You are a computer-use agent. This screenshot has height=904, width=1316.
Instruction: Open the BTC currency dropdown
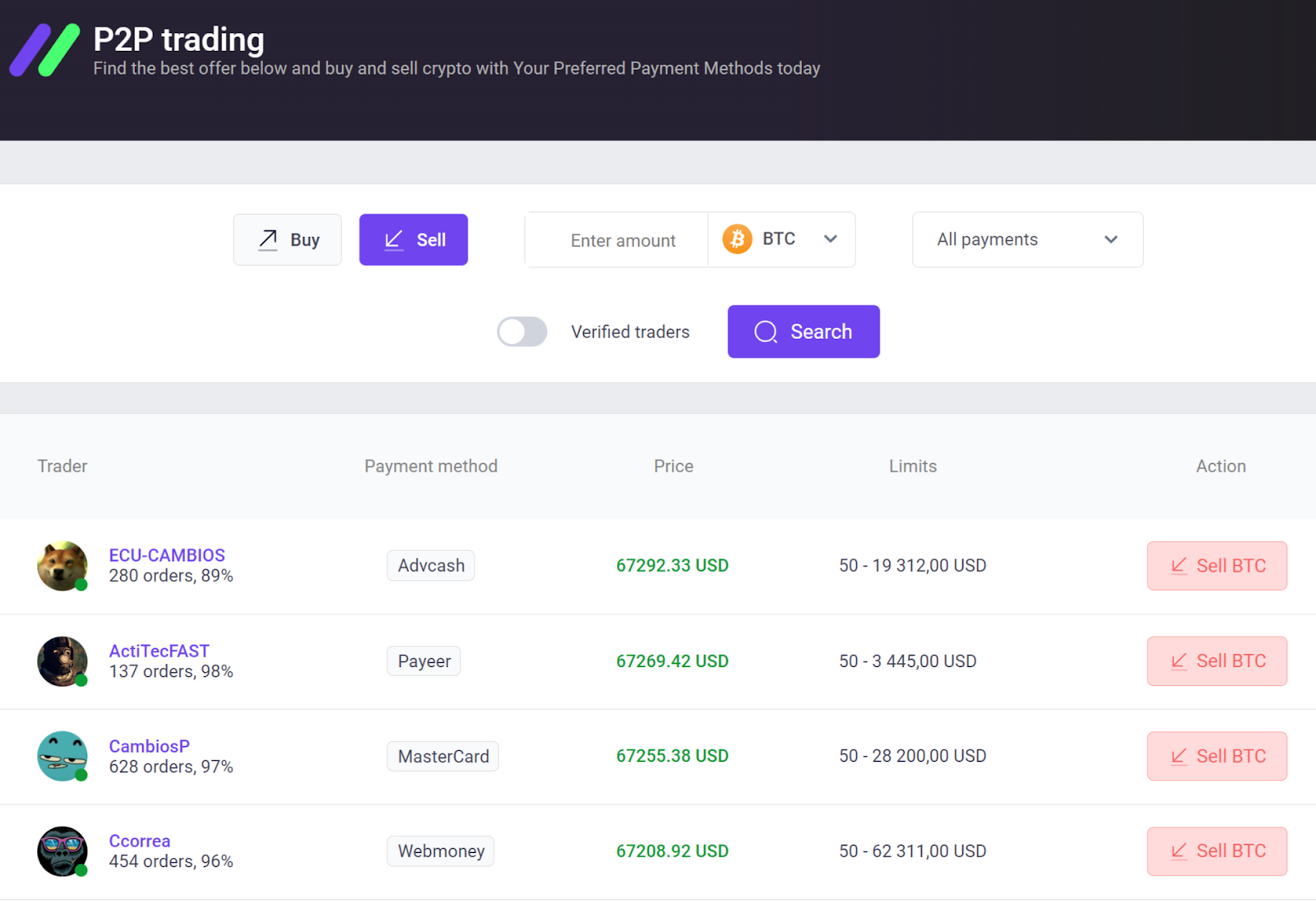tap(781, 239)
